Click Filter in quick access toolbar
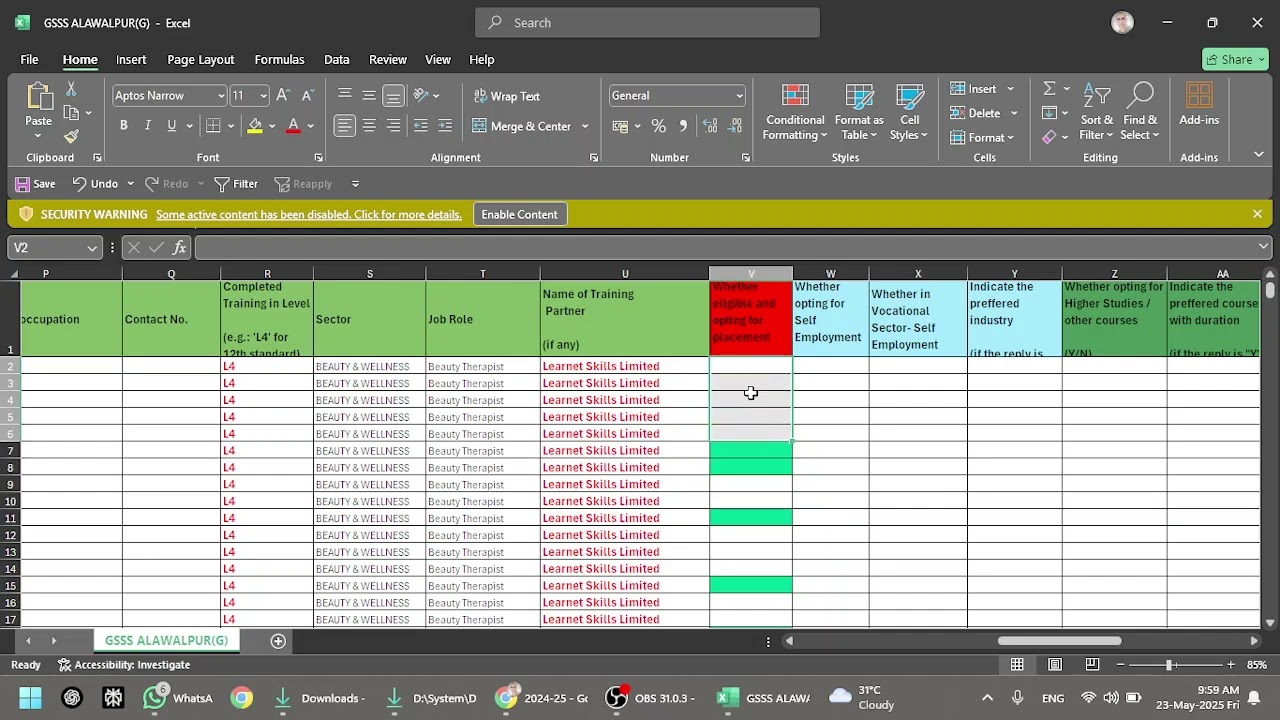This screenshot has height=720, width=1280. click(236, 184)
